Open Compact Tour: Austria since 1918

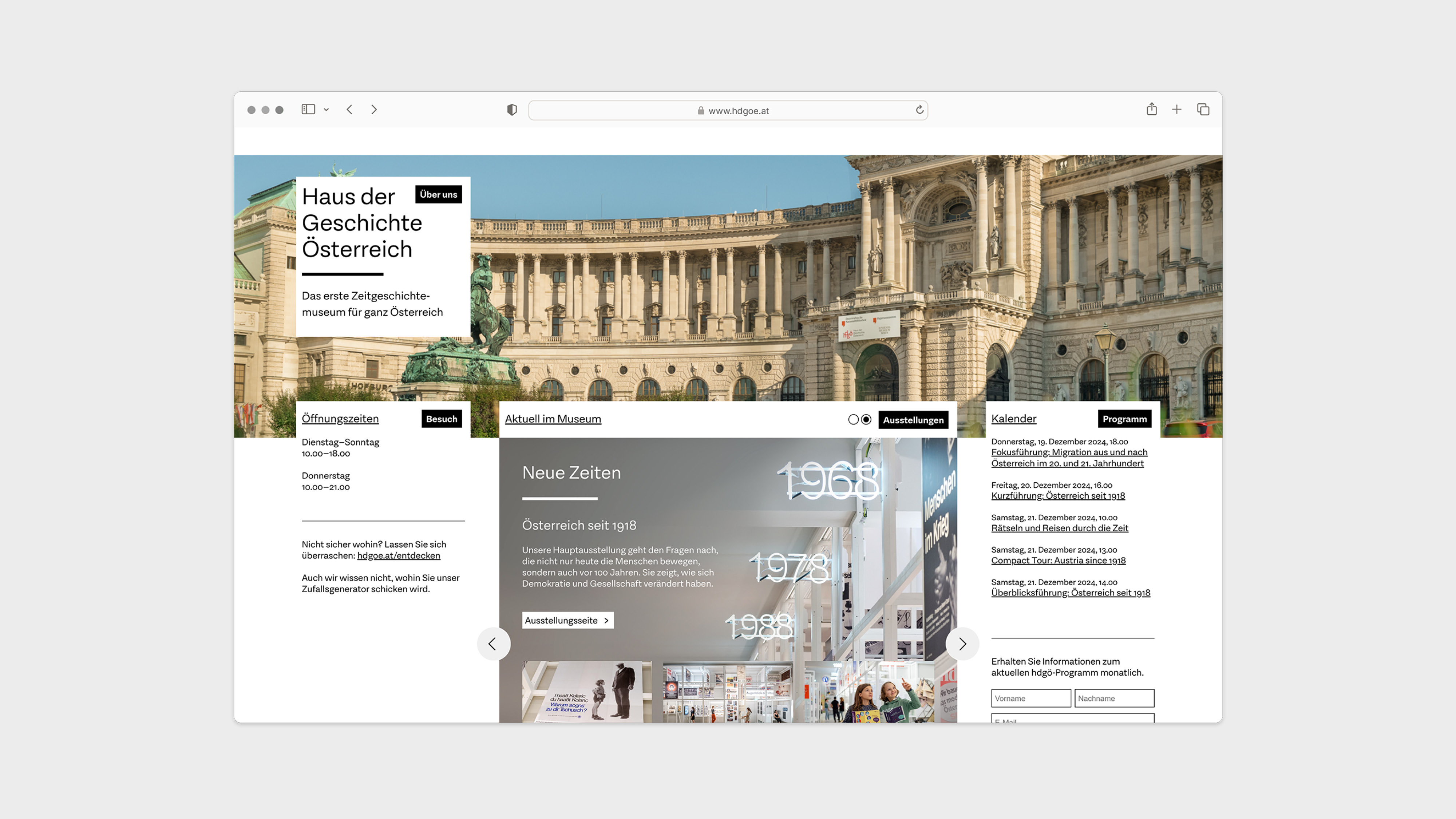pyautogui.click(x=1059, y=560)
